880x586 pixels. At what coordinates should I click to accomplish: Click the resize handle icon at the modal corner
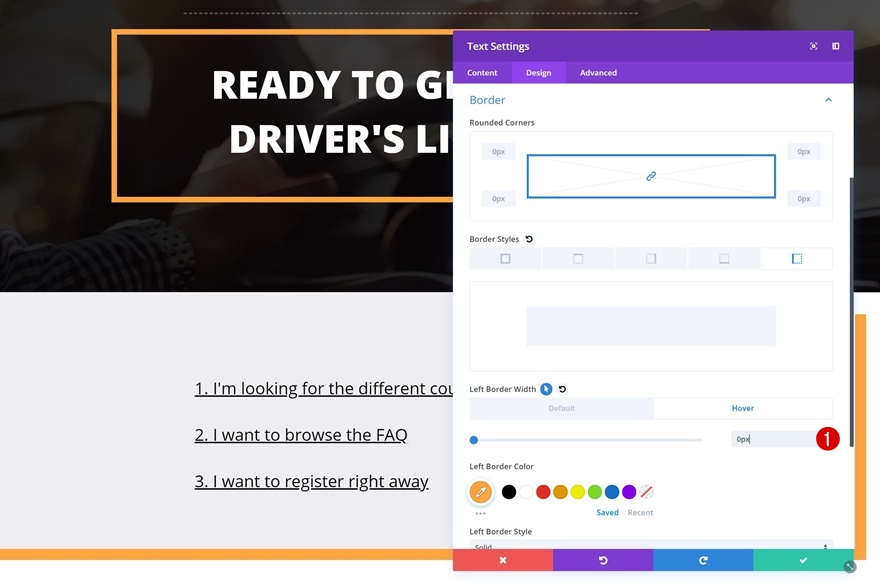point(850,567)
